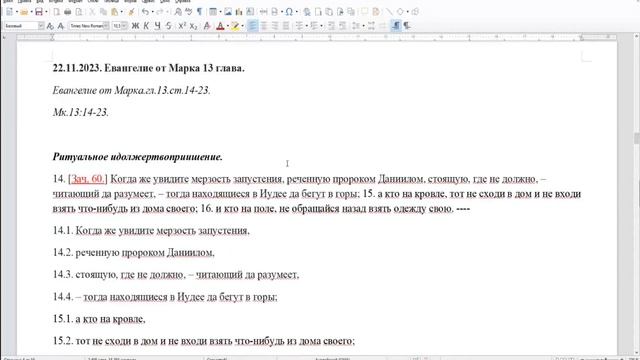Increase the paragraph indent
640x360 pixels.
coord(331,26)
